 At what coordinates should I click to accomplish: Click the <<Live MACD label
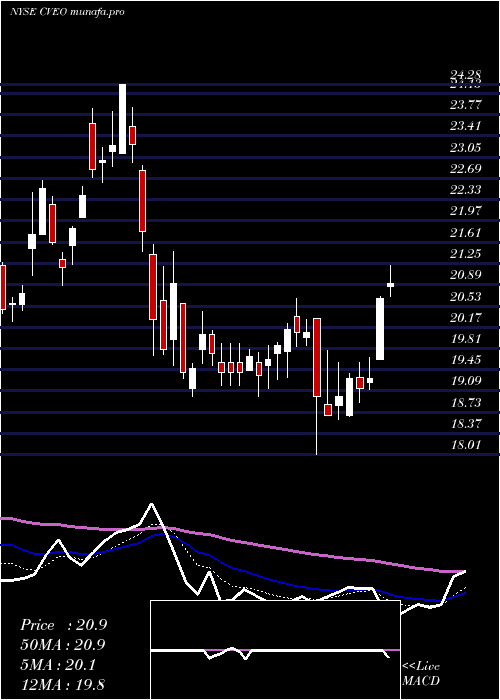(x=421, y=674)
